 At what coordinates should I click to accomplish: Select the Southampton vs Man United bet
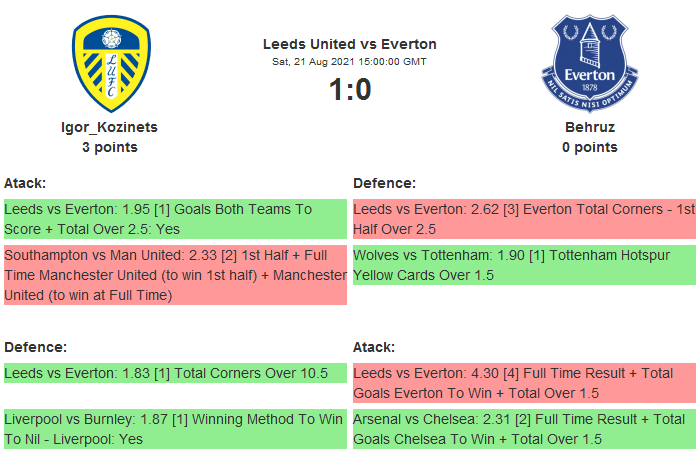point(175,275)
